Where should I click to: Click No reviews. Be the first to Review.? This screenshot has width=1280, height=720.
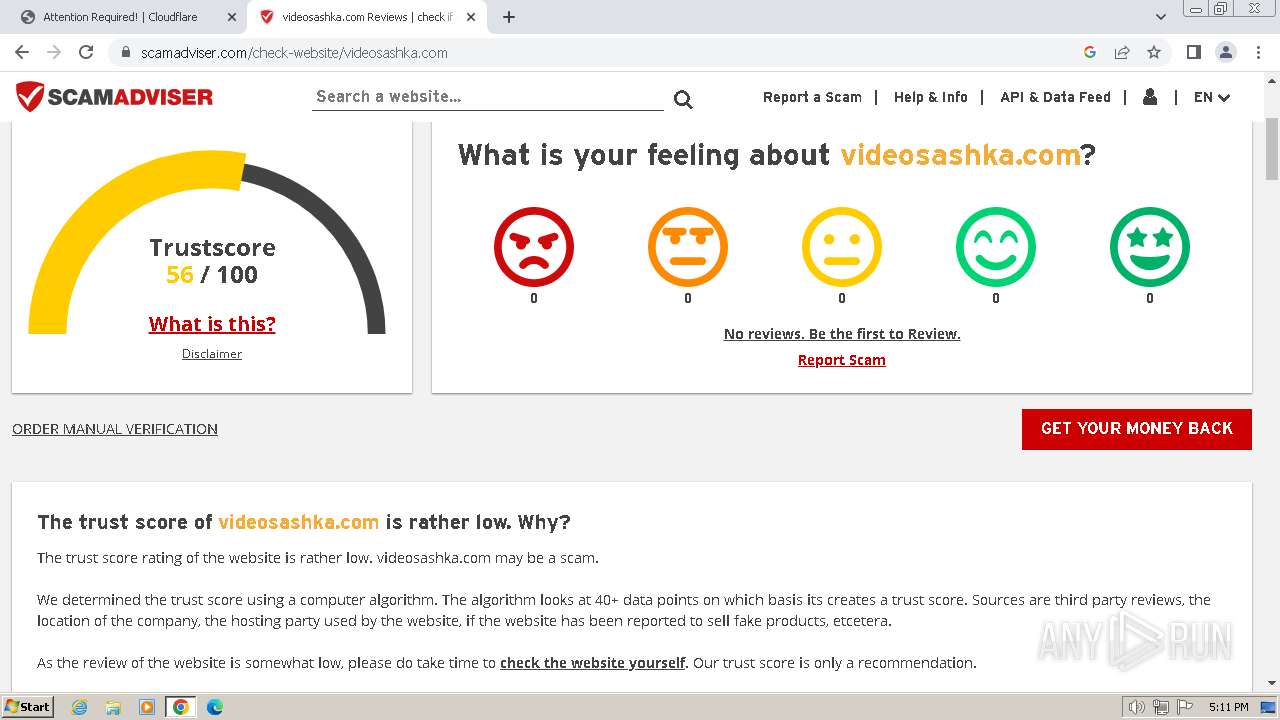pyautogui.click(x=842, y=334)
